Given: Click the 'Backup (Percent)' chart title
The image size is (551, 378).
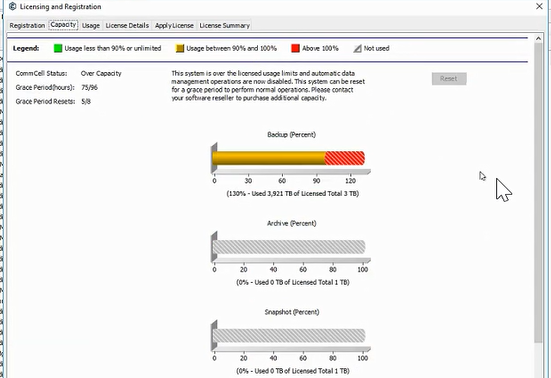Looking at the screenshot, I should (291, 135).
